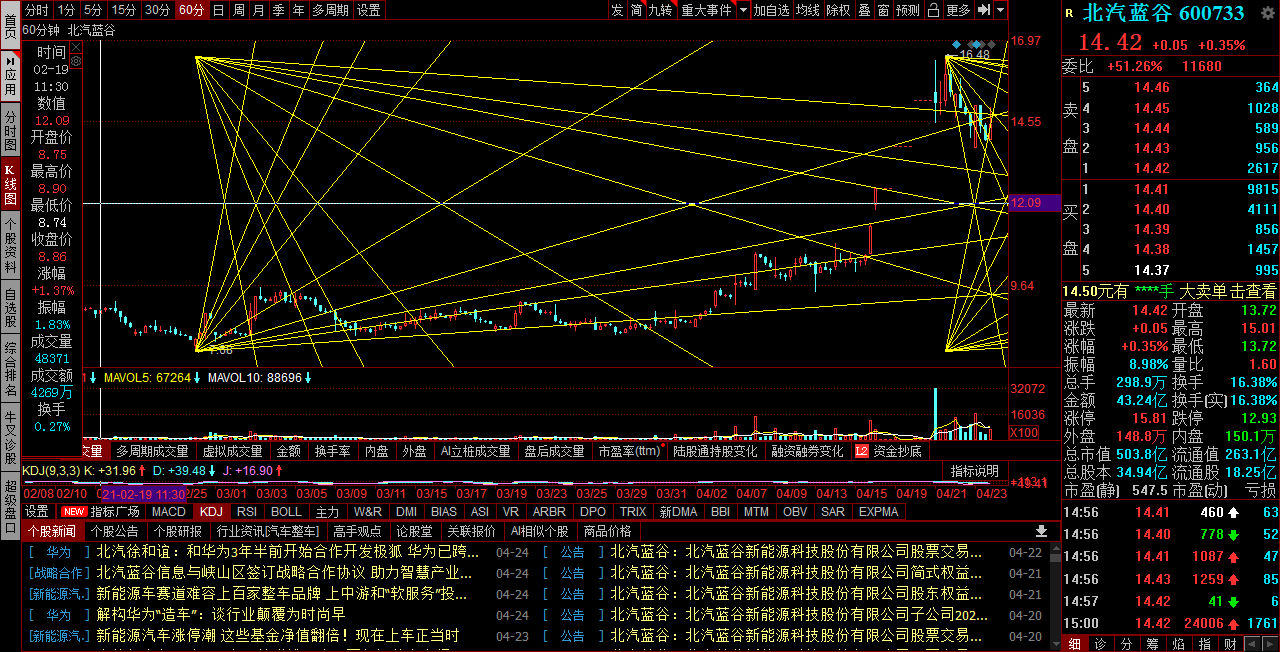Click the 简 toolbar icon

636,10
